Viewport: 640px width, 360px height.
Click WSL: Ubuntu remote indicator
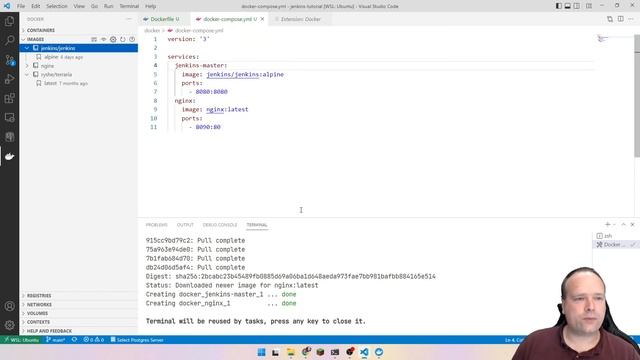click(x=21, y=340)
